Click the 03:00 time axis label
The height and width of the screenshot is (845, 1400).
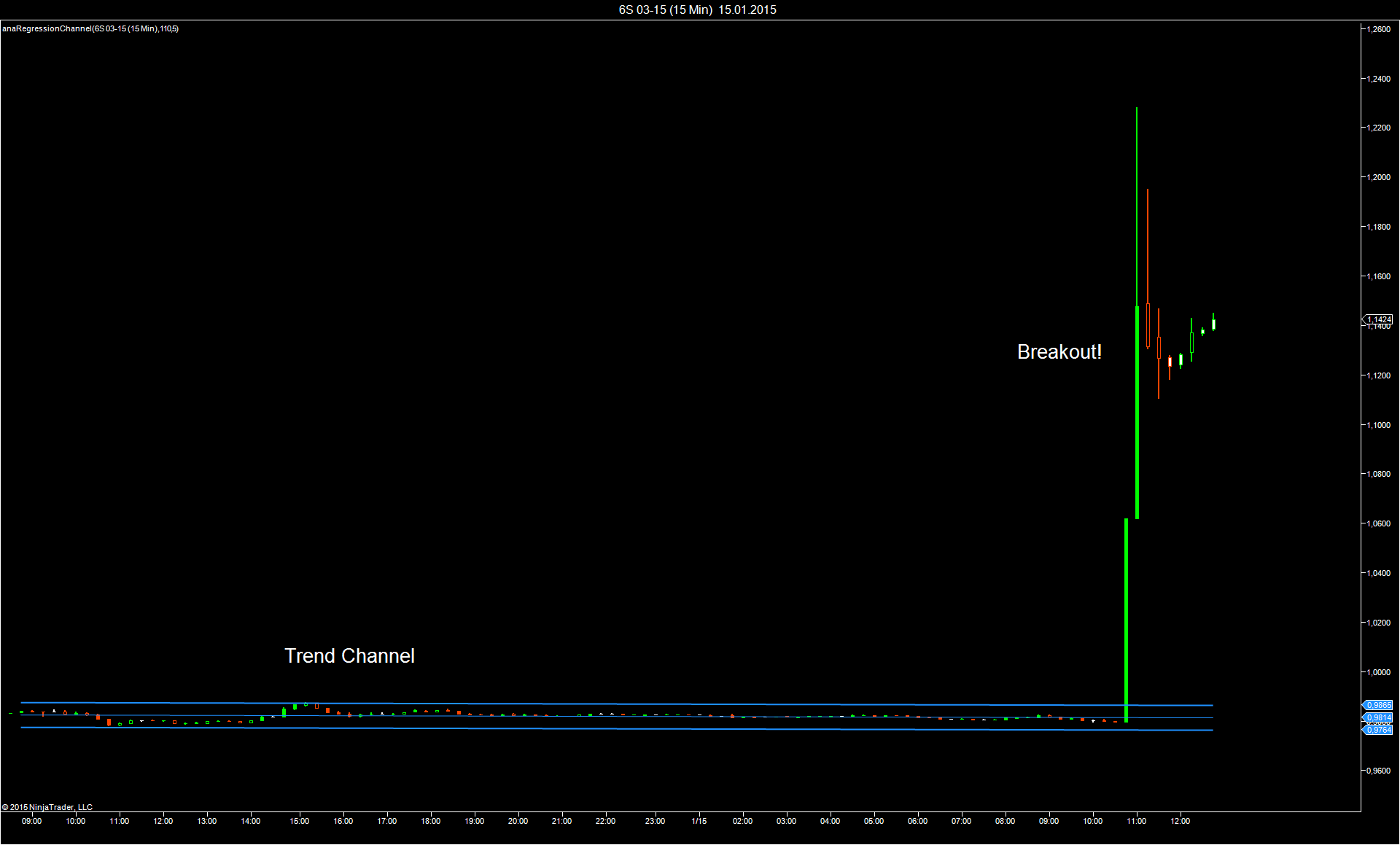click(787, 821)
